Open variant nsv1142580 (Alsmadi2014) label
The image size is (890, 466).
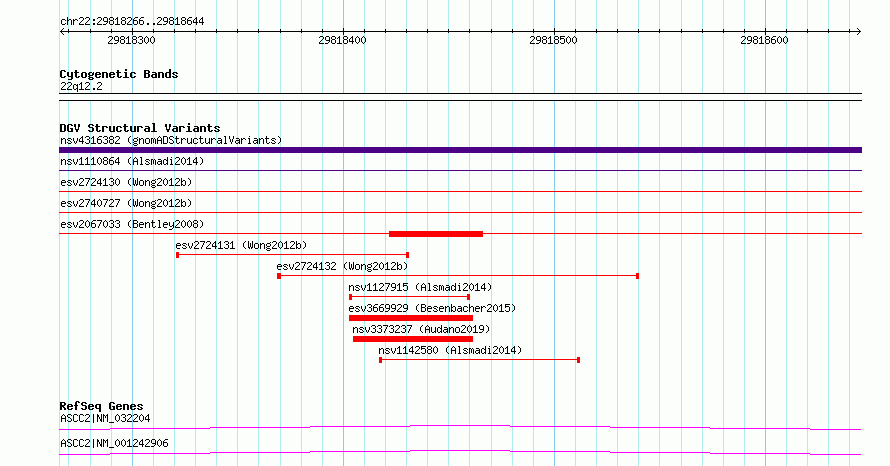point(450,351)
